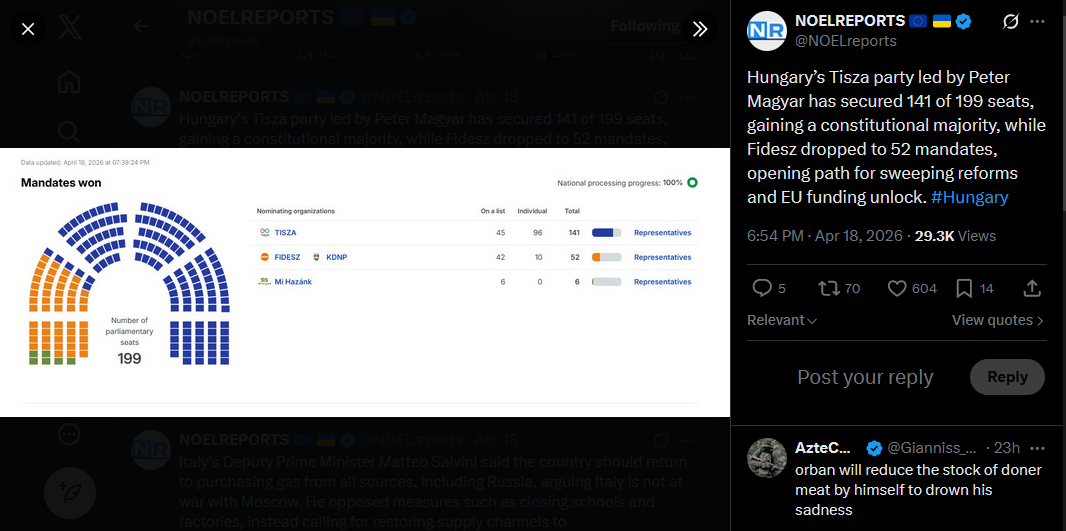Click the compose post feather button
The image size is (1066, 531).
(69, 491)
